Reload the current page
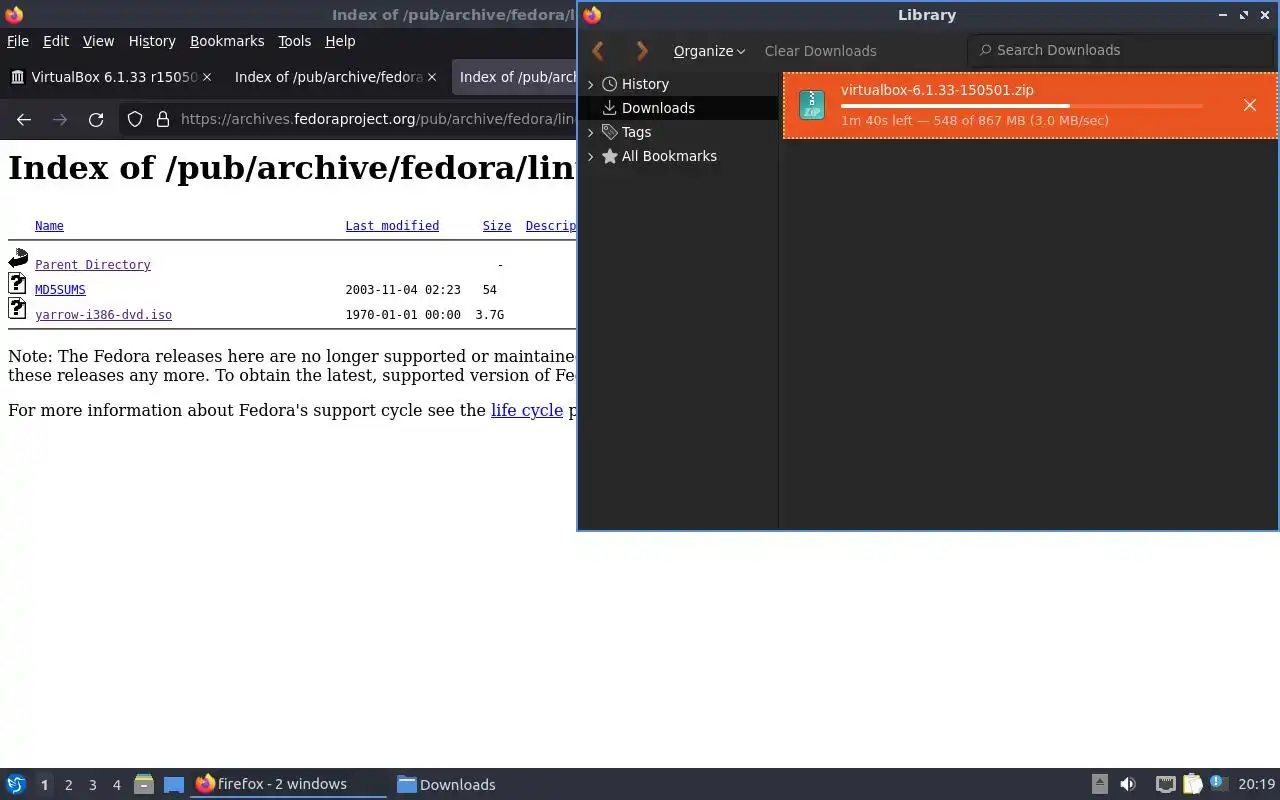The width and height of the screenshot is (1280, 800). [x=96, y=119]
